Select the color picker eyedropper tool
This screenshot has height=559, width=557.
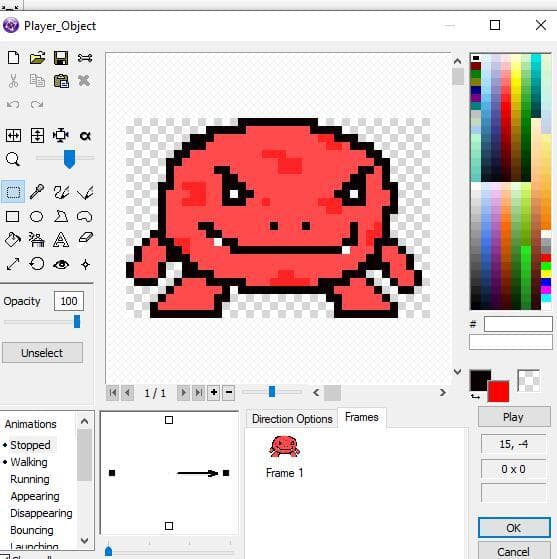(x=37, y=192)
